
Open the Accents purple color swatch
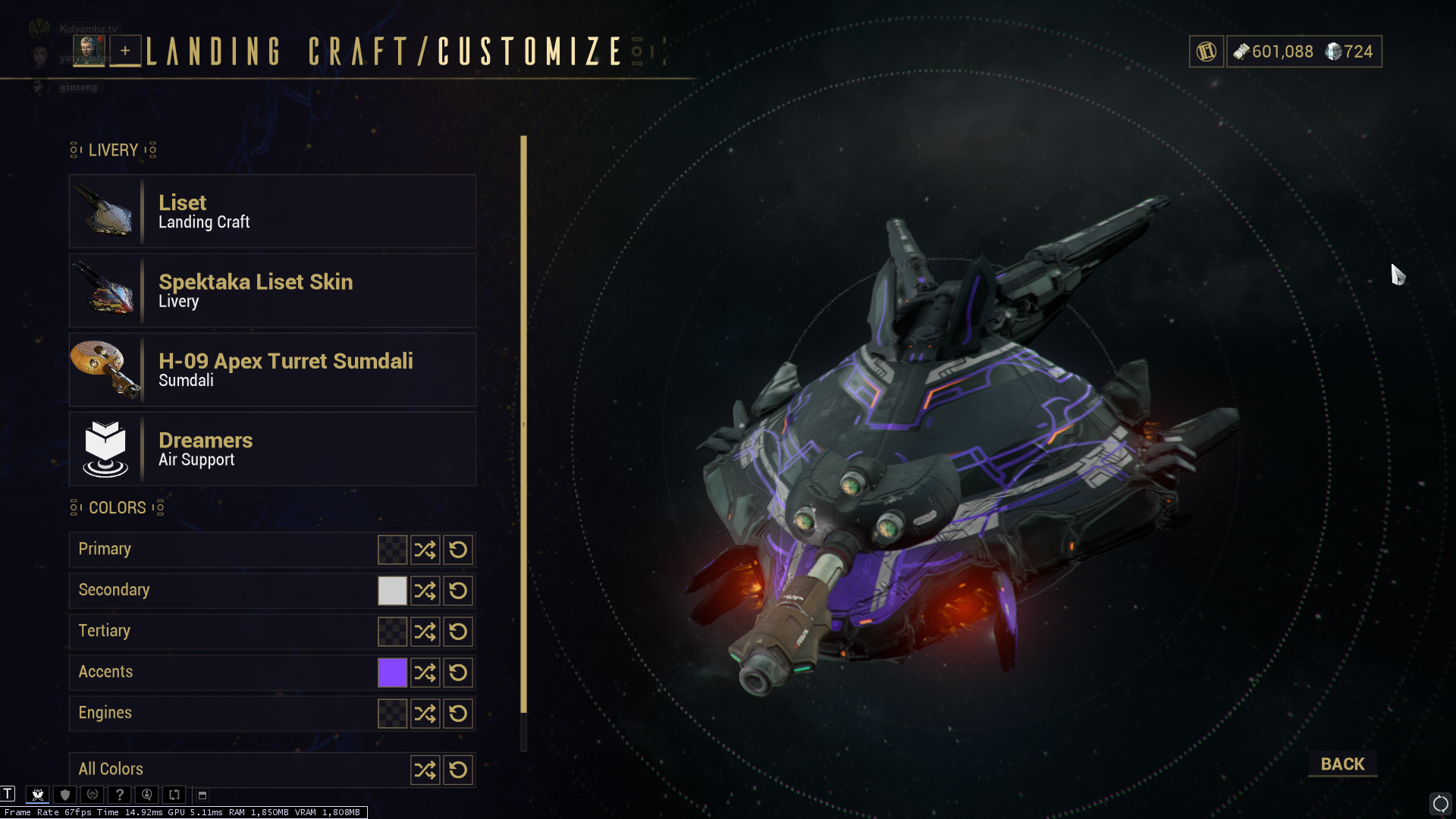point(392,673)
